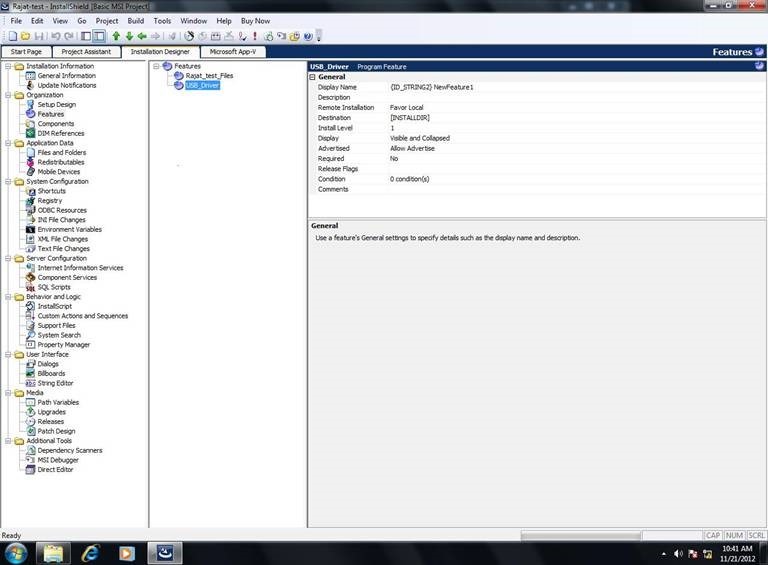Open Custom Actions and Sequences view

click(x=83, y=316)
